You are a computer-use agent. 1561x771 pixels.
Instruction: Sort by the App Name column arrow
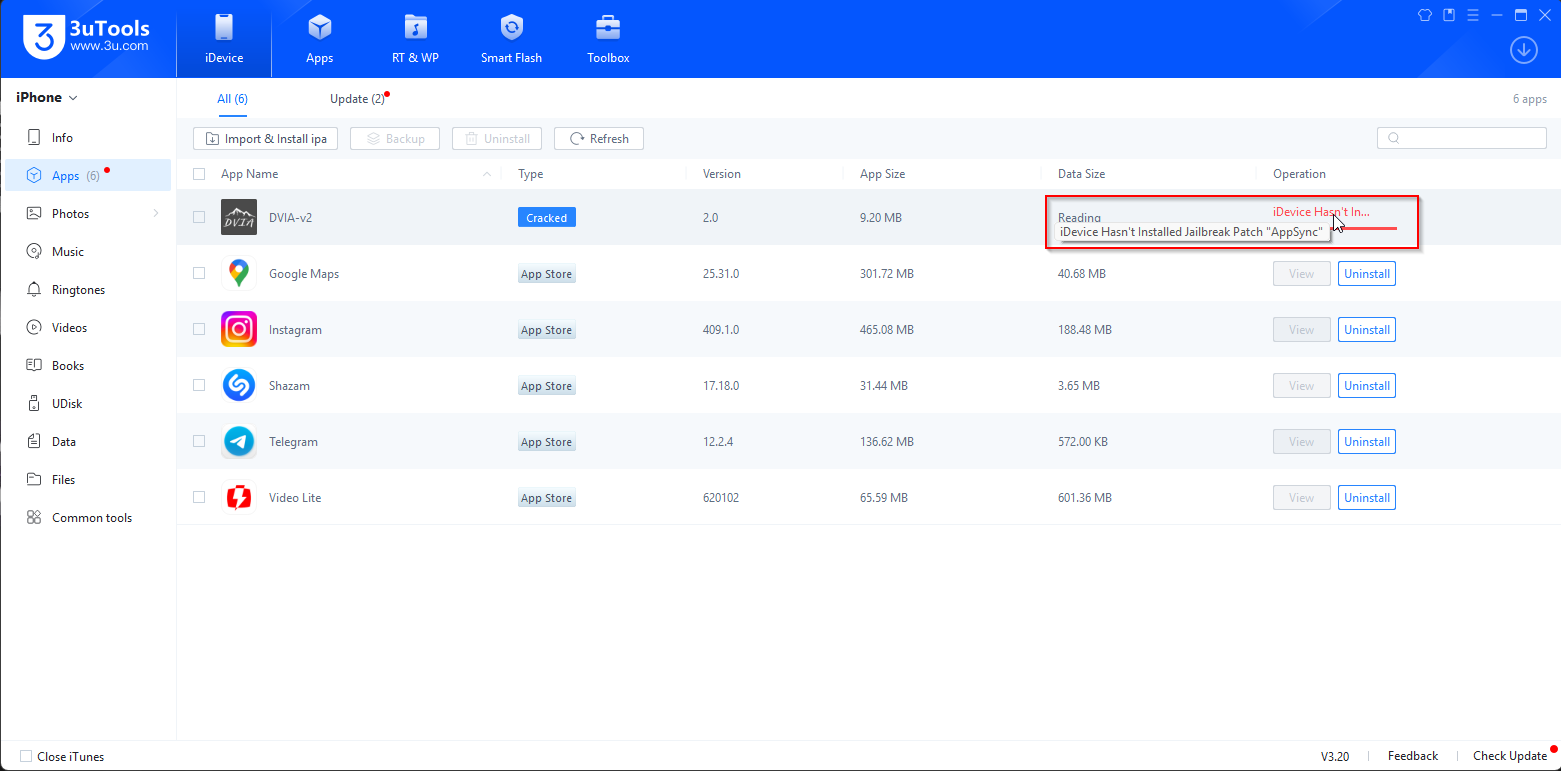(487, 174)
